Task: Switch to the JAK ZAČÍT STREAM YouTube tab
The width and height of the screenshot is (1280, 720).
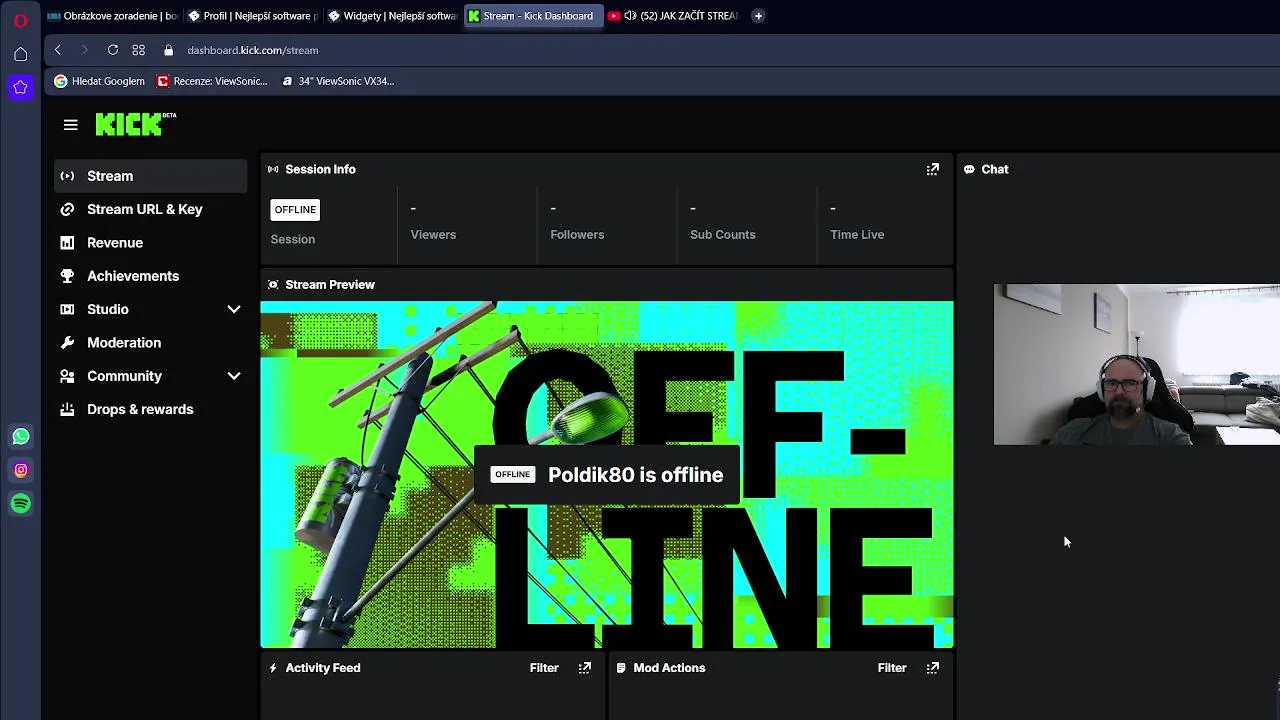Action: (673, 16)
